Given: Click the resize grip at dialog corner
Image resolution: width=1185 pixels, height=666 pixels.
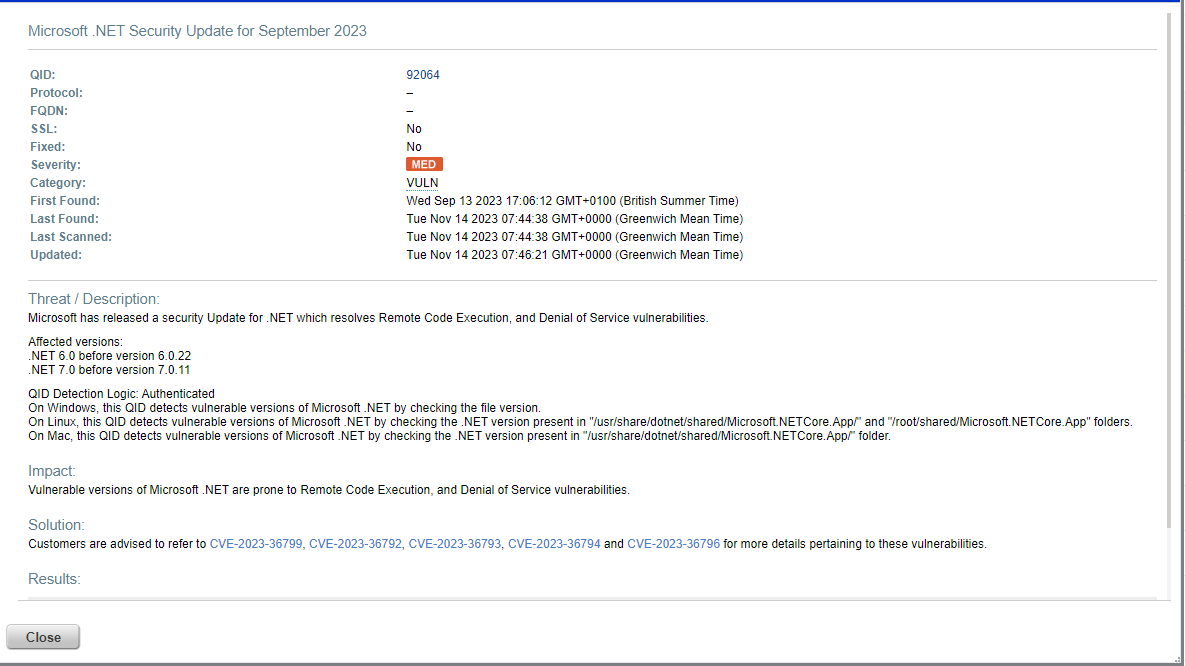Looking at the screenshot, I should click(x=1177, y=659).
